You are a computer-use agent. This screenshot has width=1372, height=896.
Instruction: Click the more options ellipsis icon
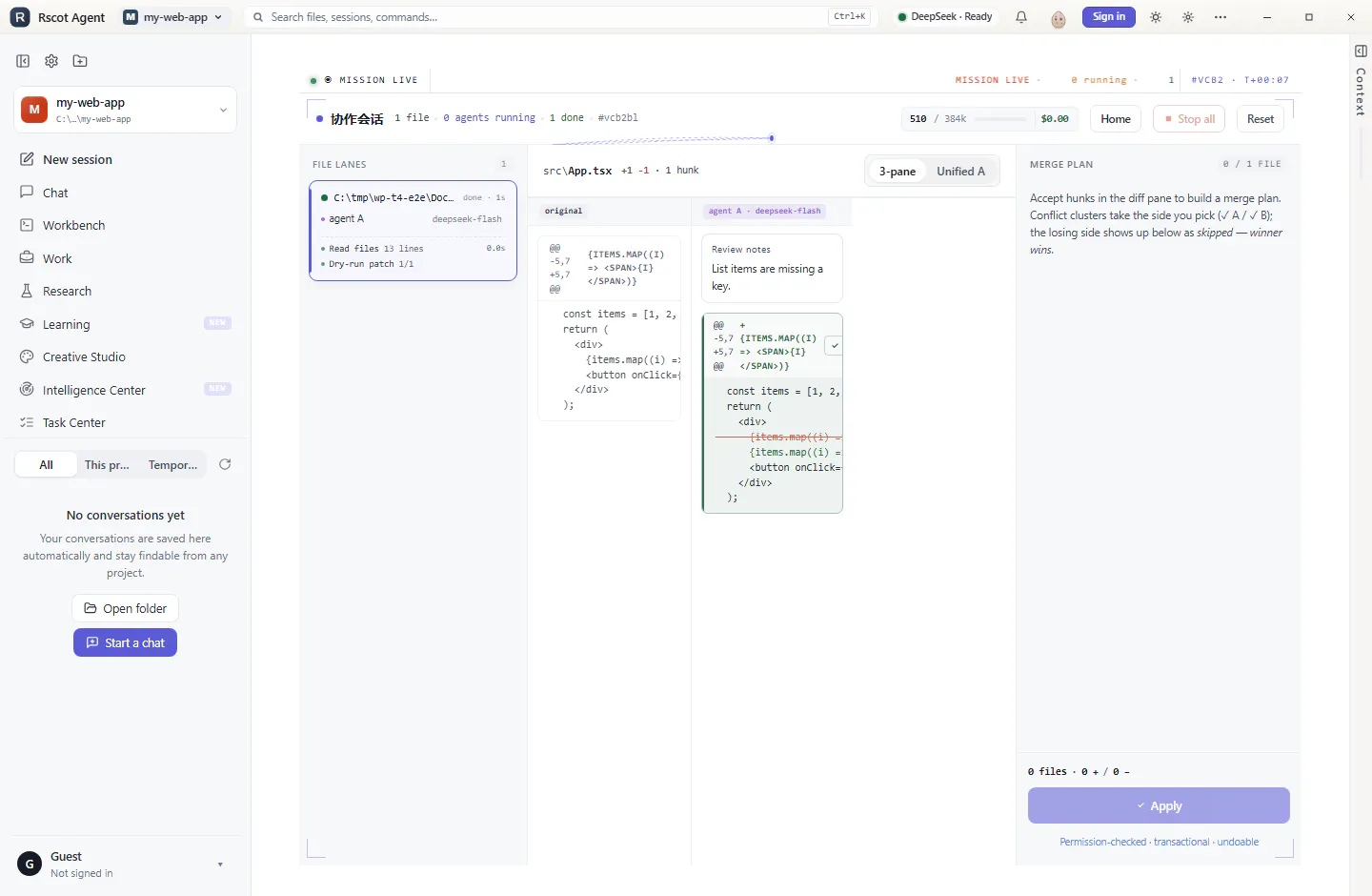point(1221,17)
